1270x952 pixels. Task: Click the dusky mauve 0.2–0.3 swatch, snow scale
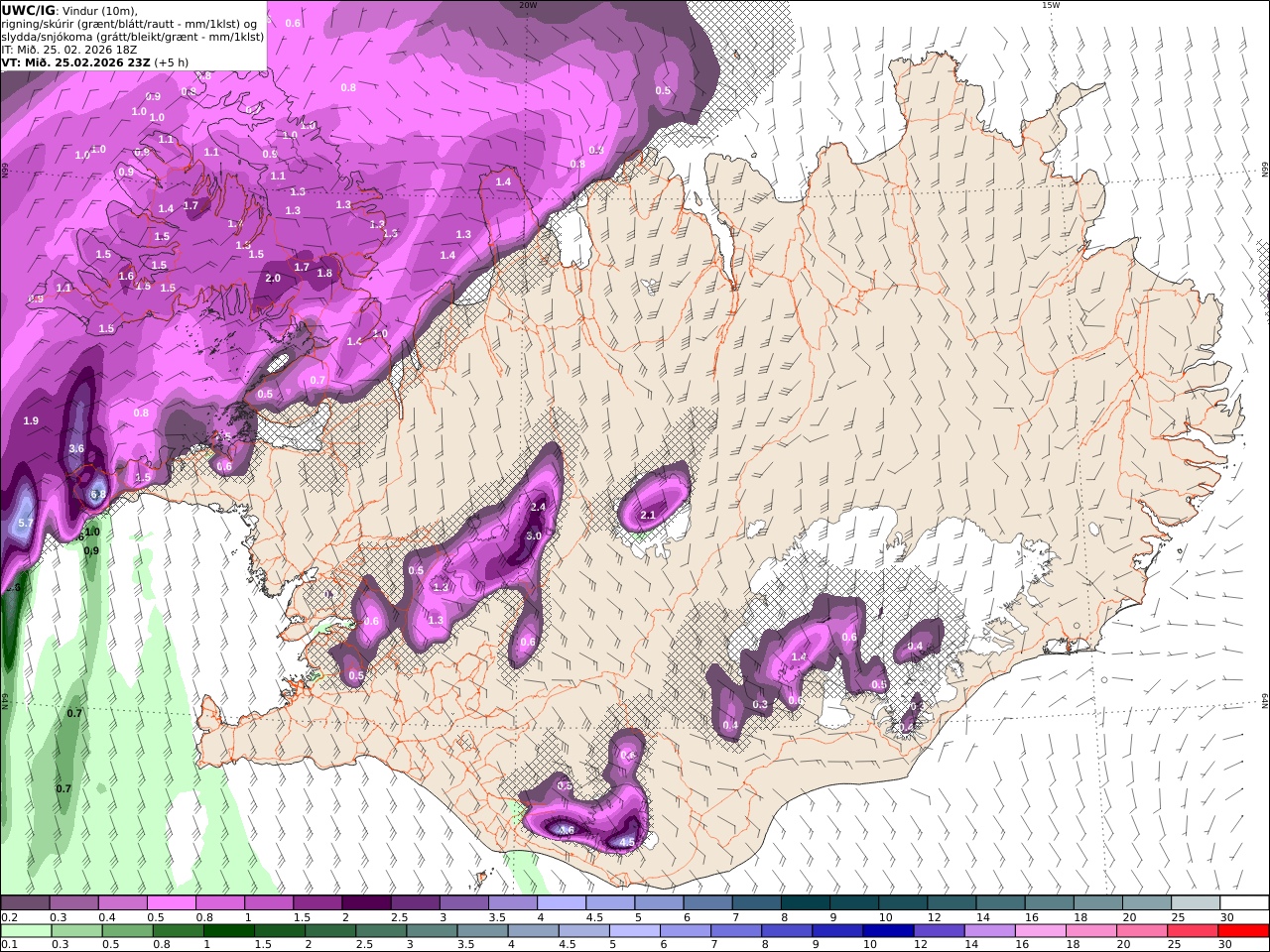coord(25,903)
